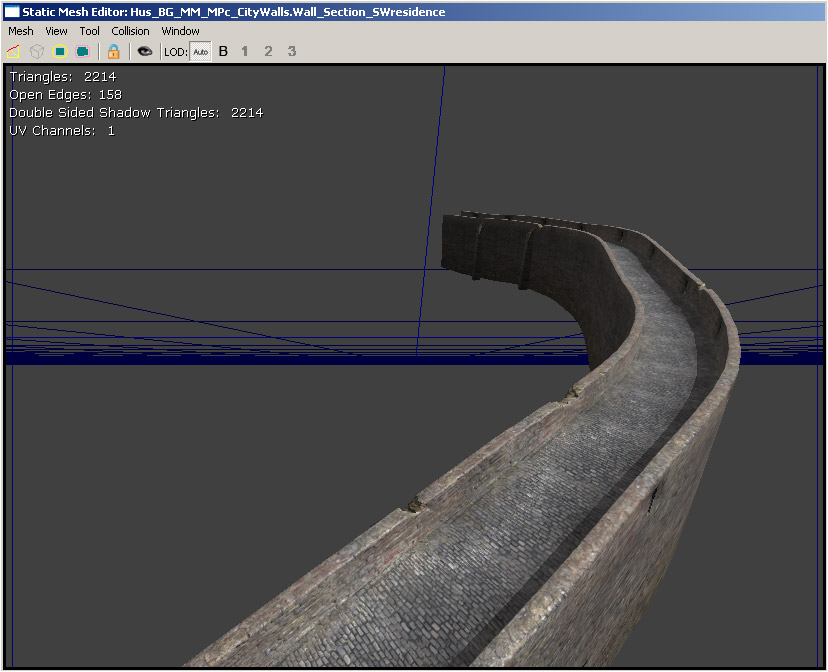Select the Auto LOD button
Image resolution: width=828 pixels, height=672 pixels.
tap(201, 51)
